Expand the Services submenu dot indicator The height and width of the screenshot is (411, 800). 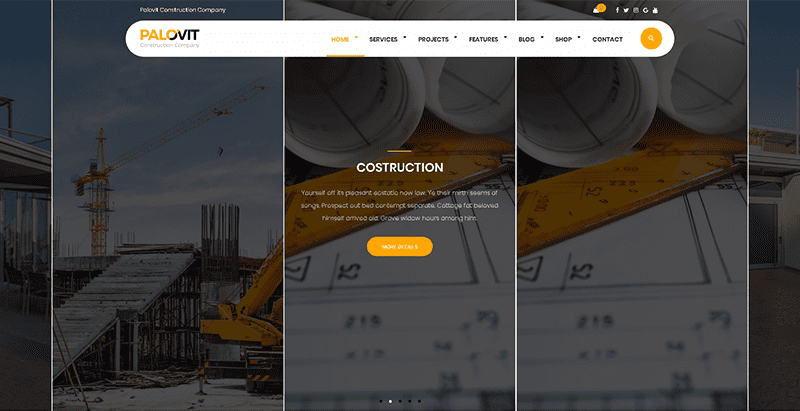click(405, 37)
